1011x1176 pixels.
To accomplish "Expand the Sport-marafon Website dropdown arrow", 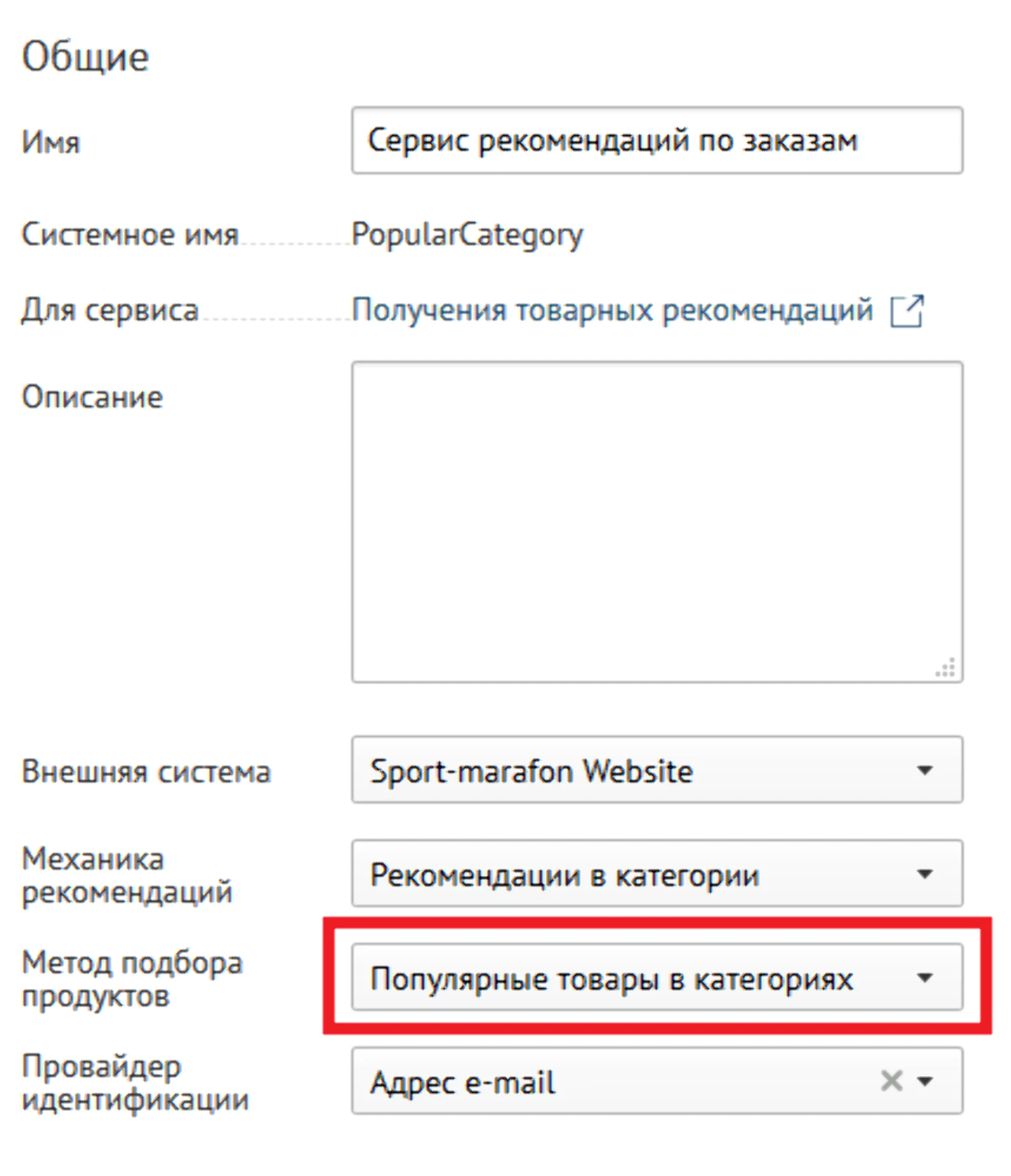I will pyautogui.click(x=924, y=770).
